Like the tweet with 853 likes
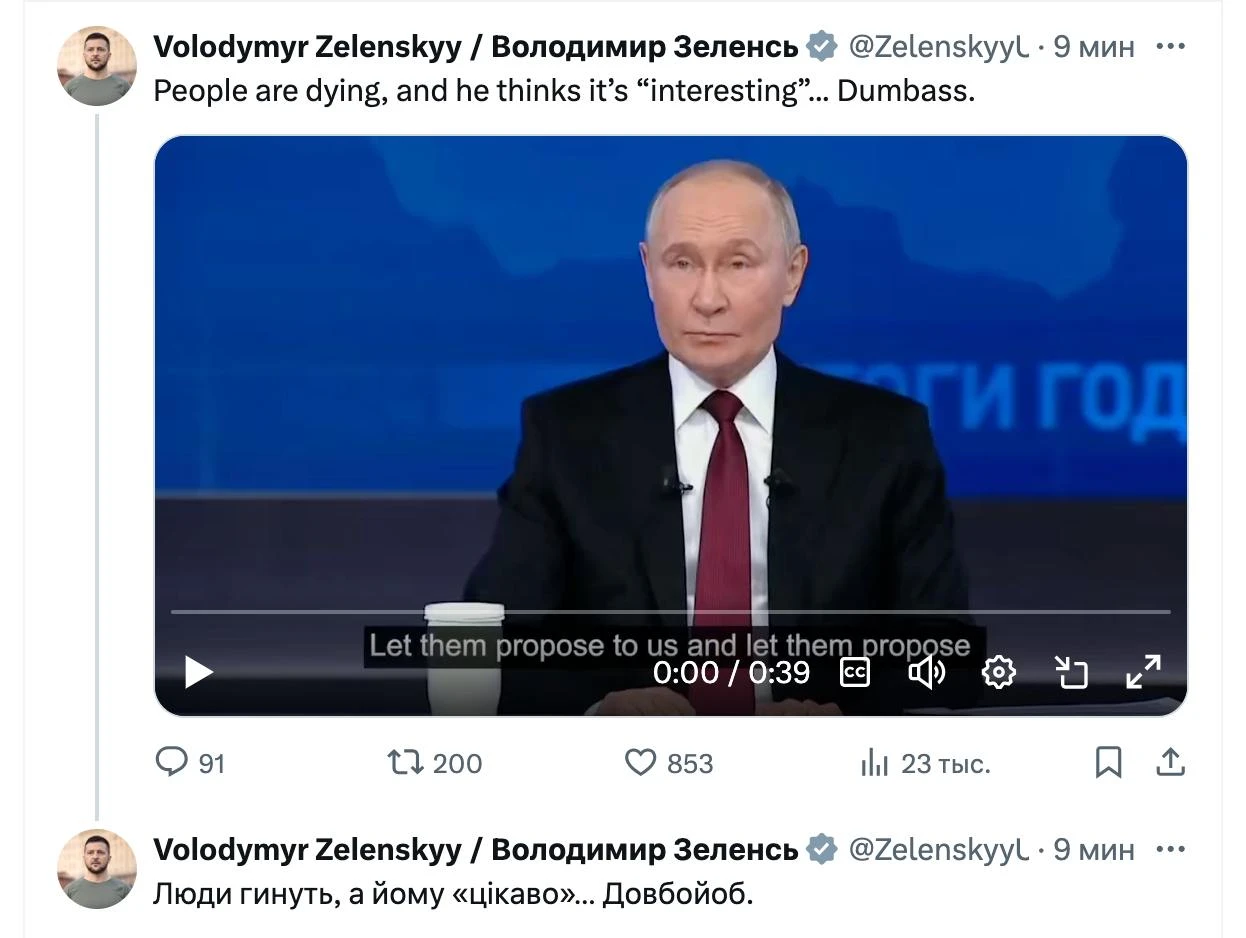Screen dimensions: 1246x938 point(640,763)
